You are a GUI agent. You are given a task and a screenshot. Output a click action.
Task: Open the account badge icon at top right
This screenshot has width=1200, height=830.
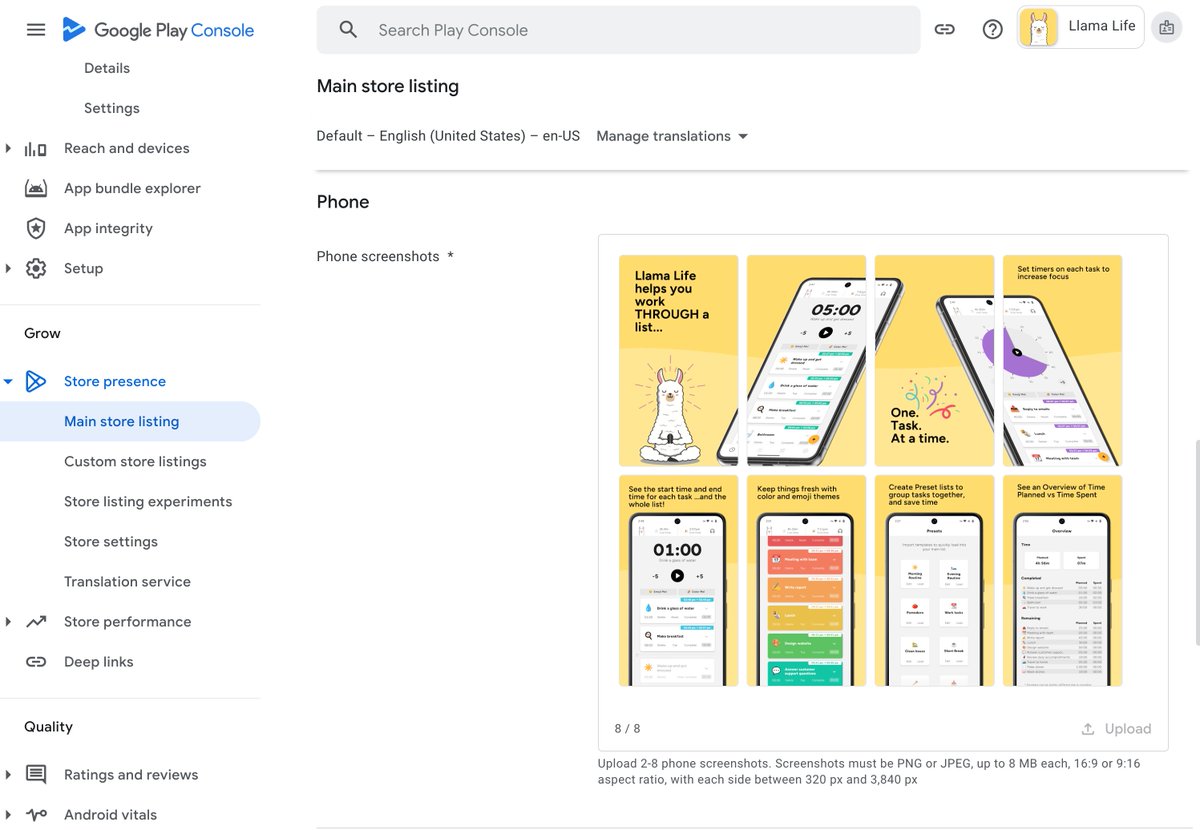pyautogui.click(x=1166, y=29)
